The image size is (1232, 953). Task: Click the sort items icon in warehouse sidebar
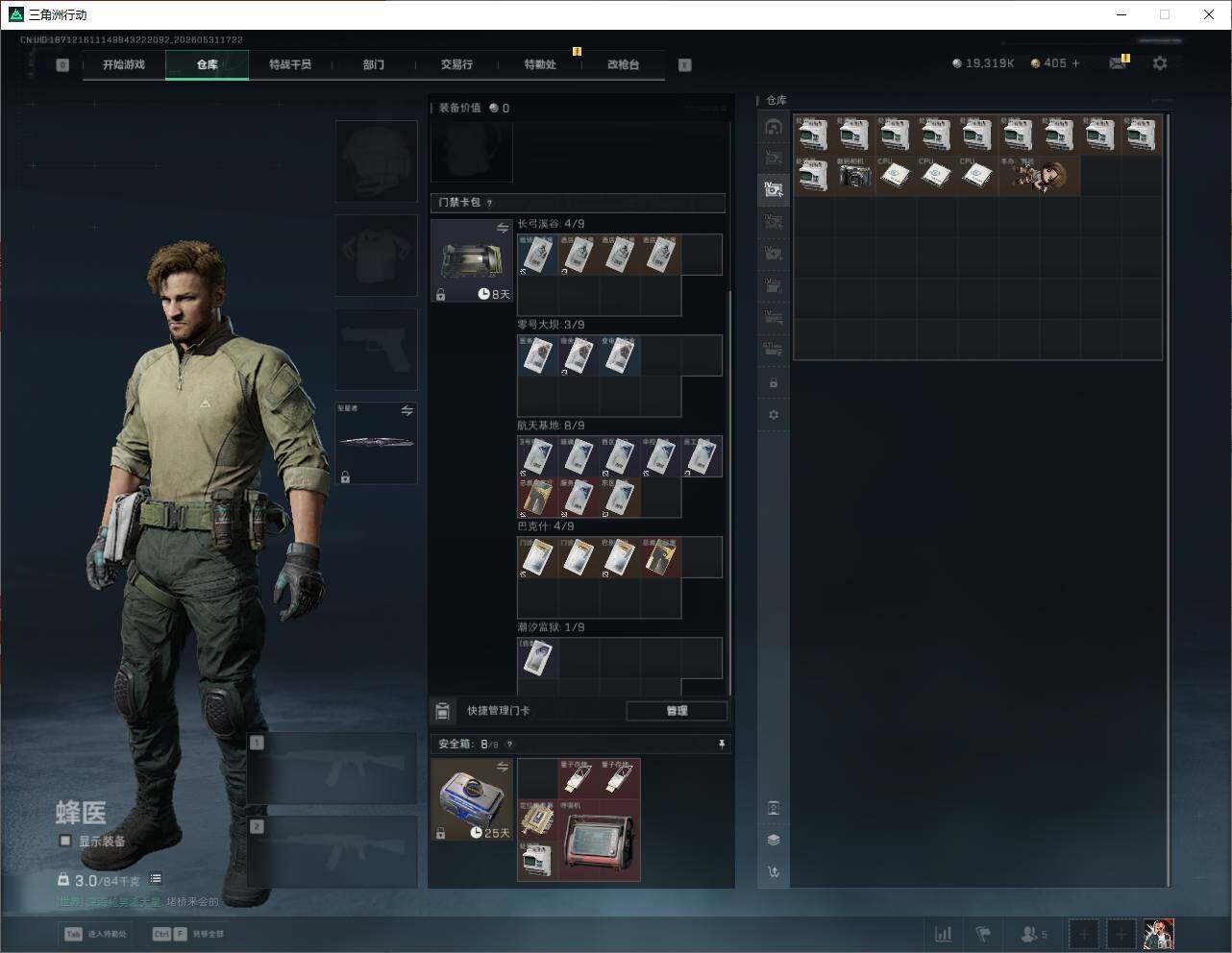click(x=774, y=872)
